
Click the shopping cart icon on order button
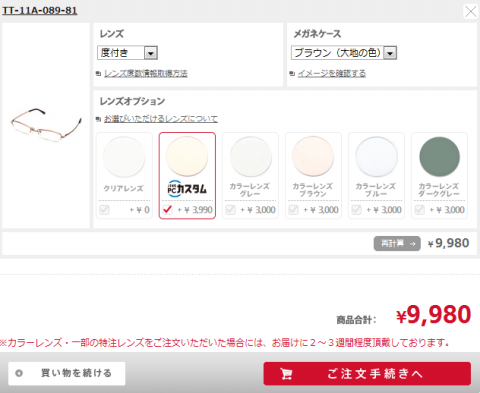pyautogui.click(x=286, y=374)
